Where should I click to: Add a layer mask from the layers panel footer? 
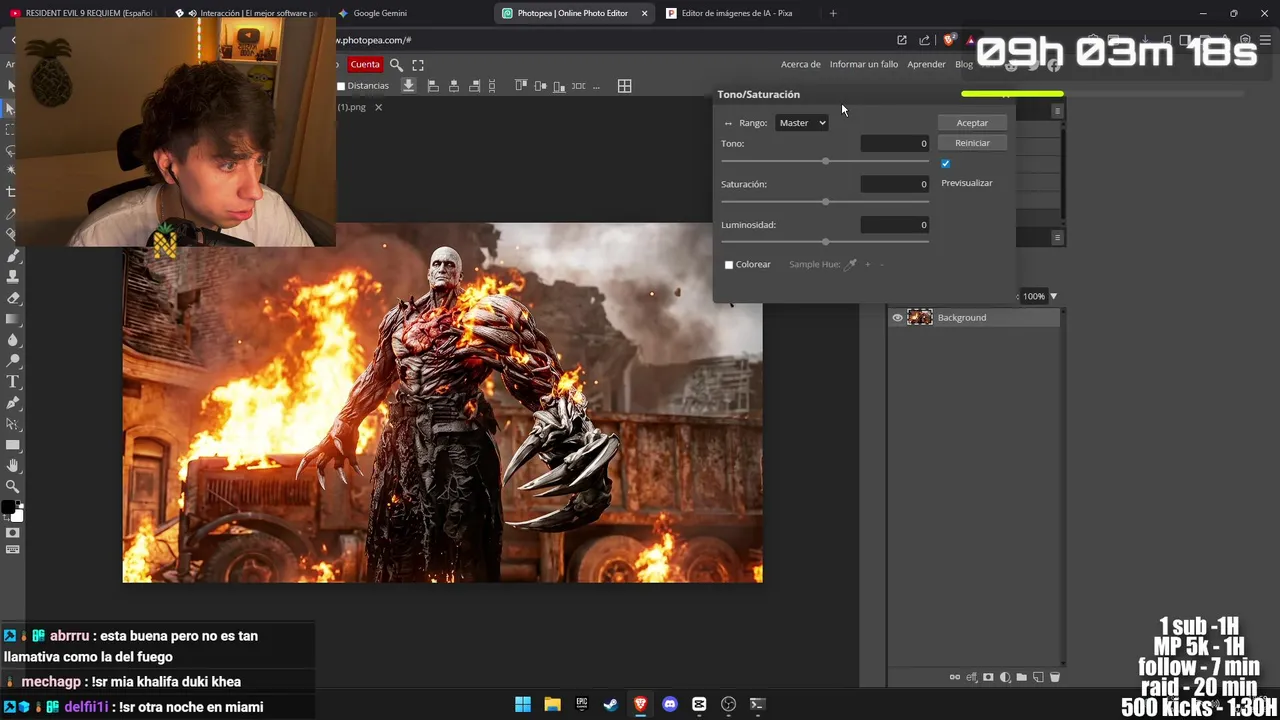[x=988, y=677]
